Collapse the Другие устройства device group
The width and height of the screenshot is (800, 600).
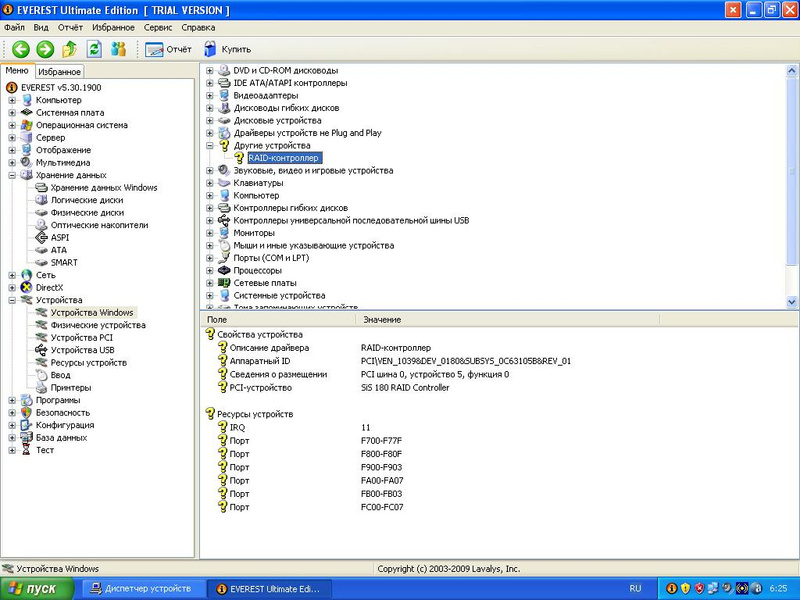click(x=210, y=145)
